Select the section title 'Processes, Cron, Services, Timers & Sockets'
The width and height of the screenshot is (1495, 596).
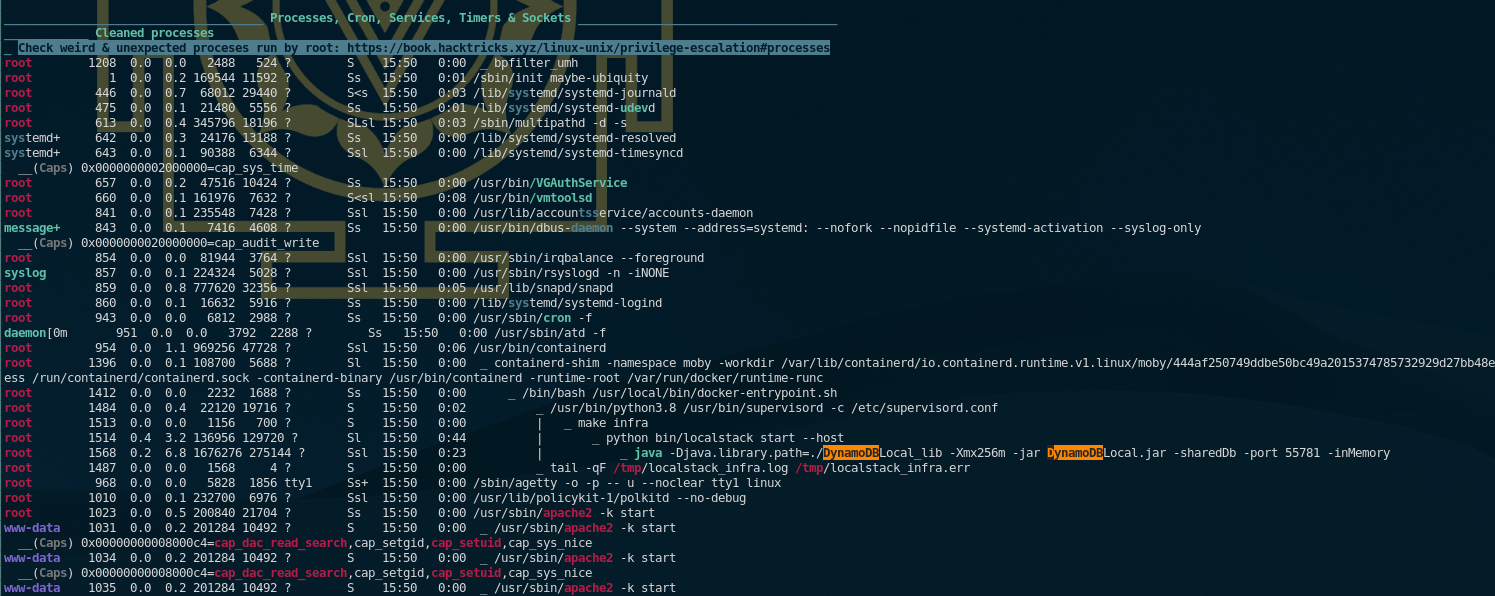click(x=421, y=18)
